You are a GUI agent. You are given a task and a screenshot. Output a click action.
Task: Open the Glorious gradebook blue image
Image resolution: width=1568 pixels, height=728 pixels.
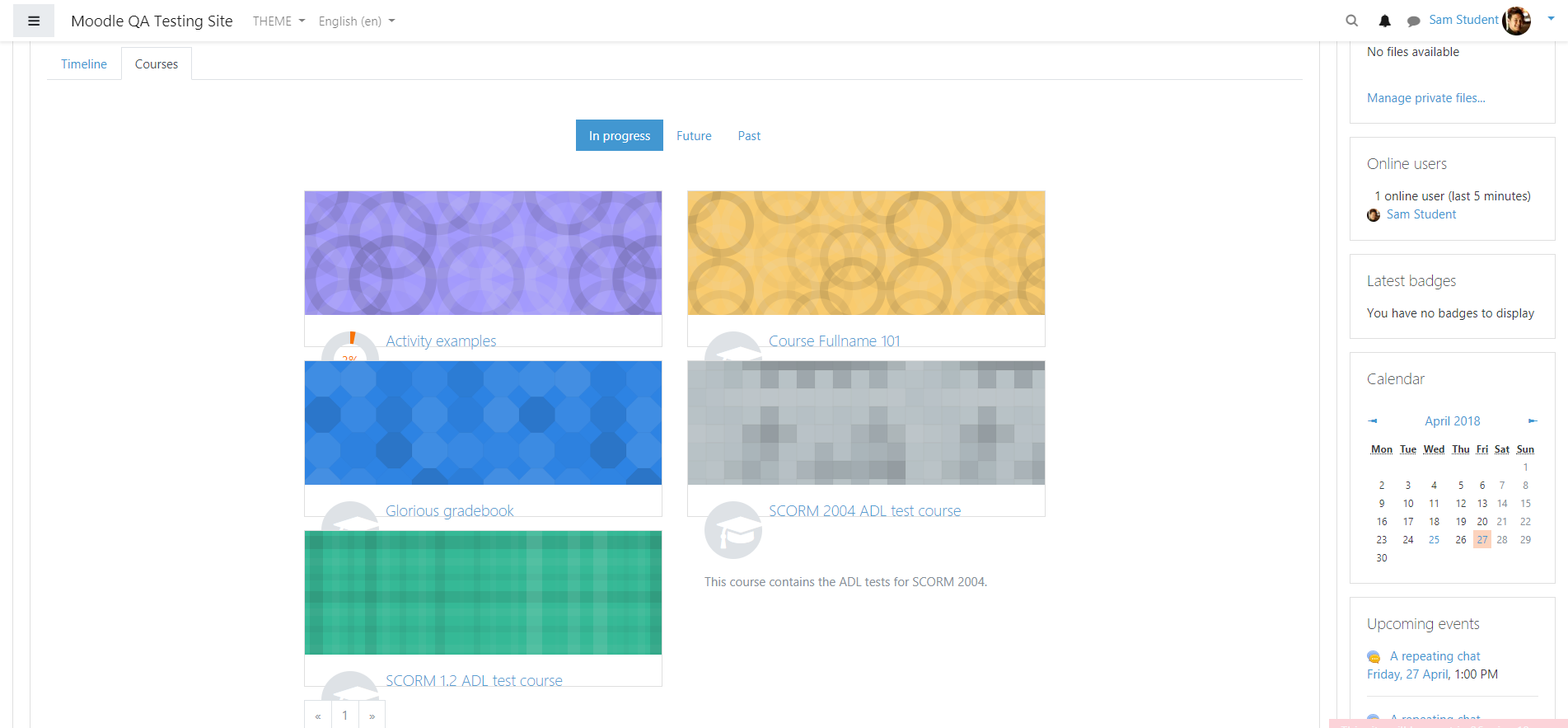(483, 422)
